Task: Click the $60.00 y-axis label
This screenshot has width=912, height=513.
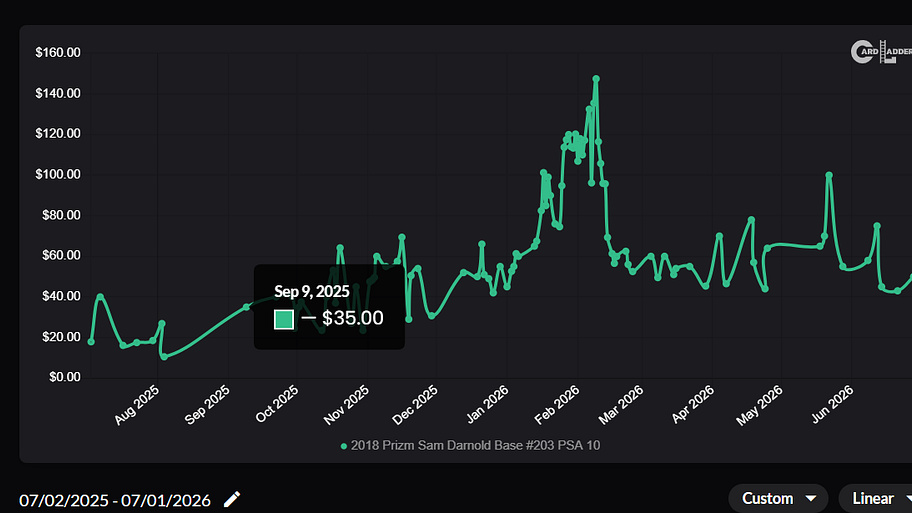Action: (61, 255)
